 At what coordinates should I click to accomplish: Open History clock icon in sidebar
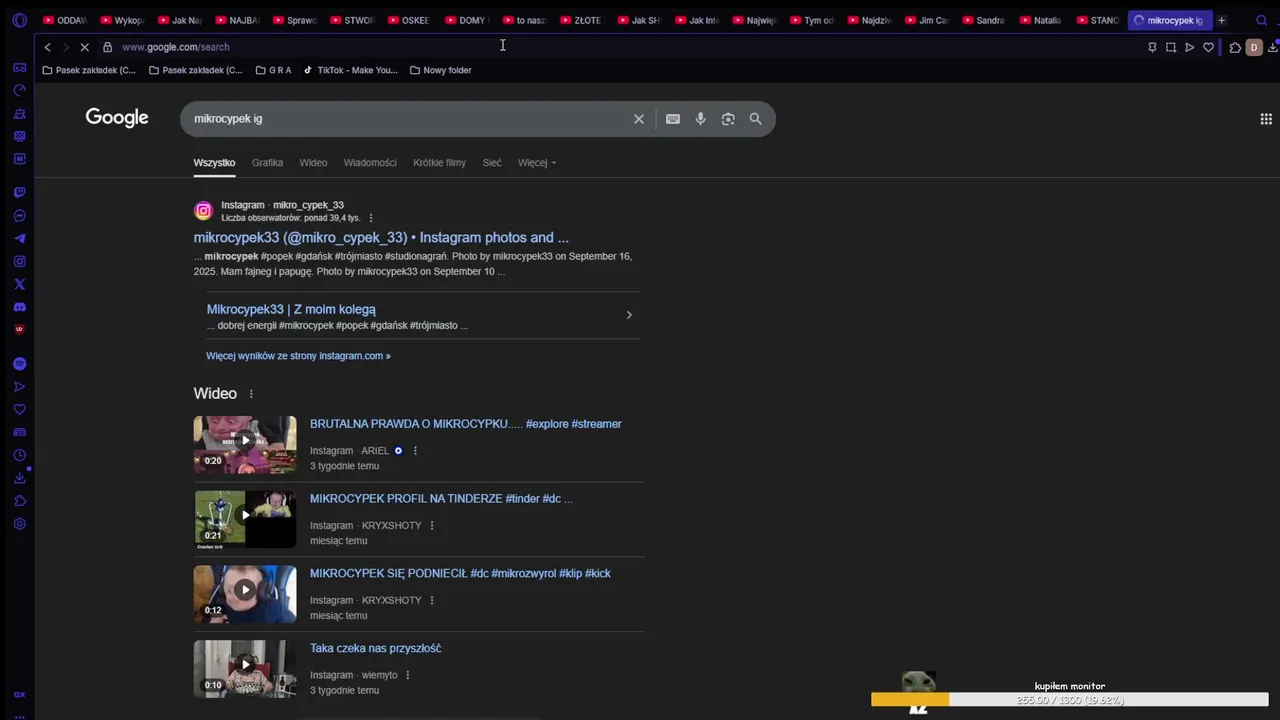[x=19, y=455]
